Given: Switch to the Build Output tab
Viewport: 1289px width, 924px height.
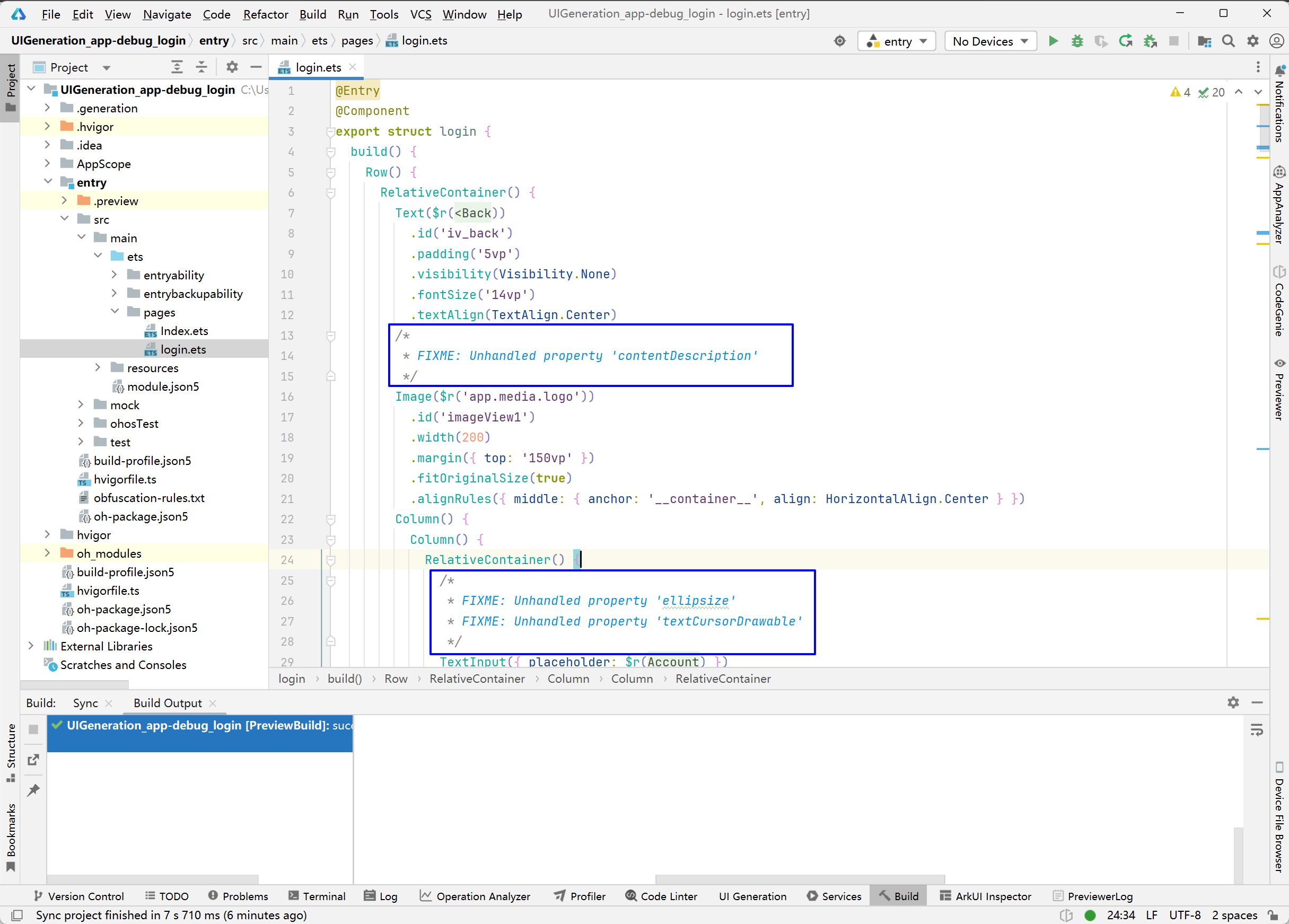Looking at the screenshot, I should pos(168,703).
